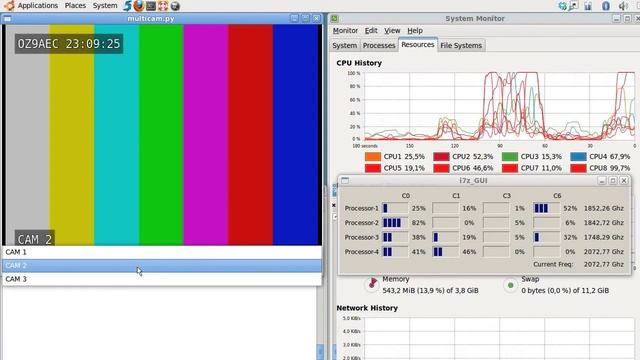Click the C6 column header in i7z_GUI
The width and height of the screenshot is (640, 360).
(x=557, y=196)
